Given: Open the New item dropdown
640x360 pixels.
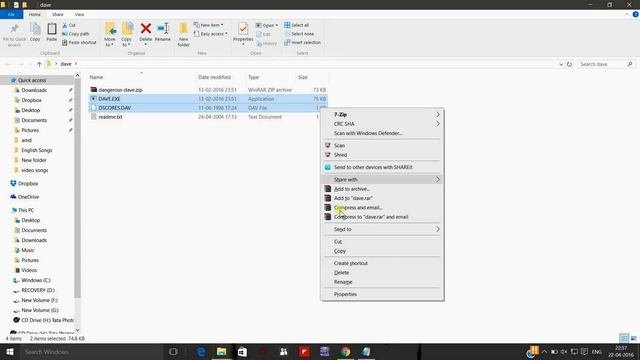Looking at the screenshot, I should [x=209, y=25].
